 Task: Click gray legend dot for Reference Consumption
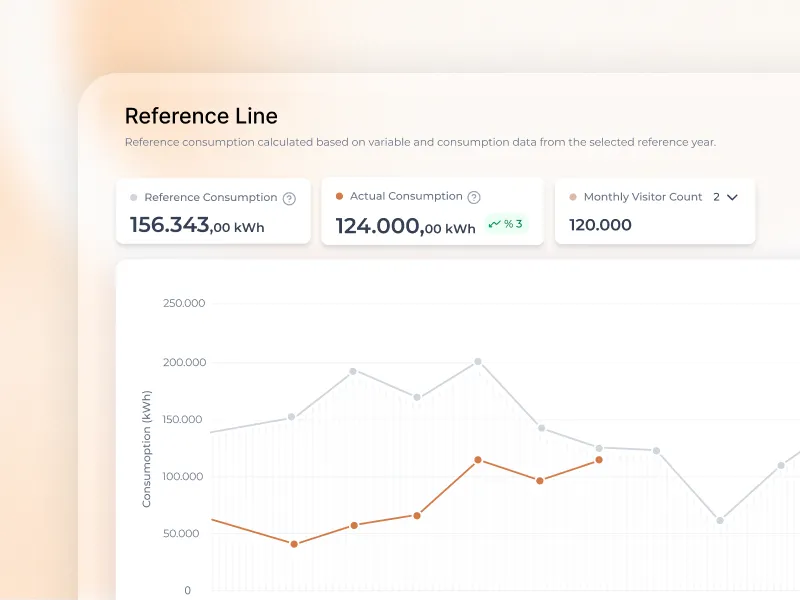pyautogui.click(x=133, y=198)
